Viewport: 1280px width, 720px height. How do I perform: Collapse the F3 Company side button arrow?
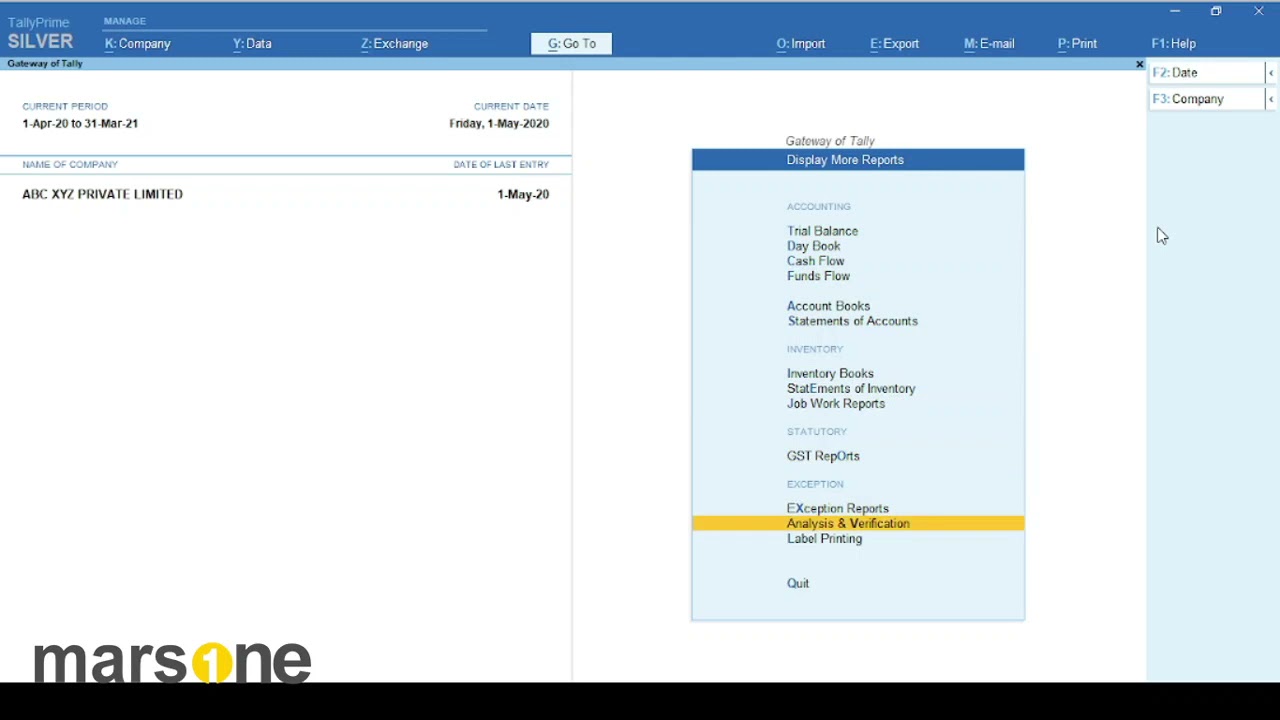pyautogui.click(x=1270, y=99)
